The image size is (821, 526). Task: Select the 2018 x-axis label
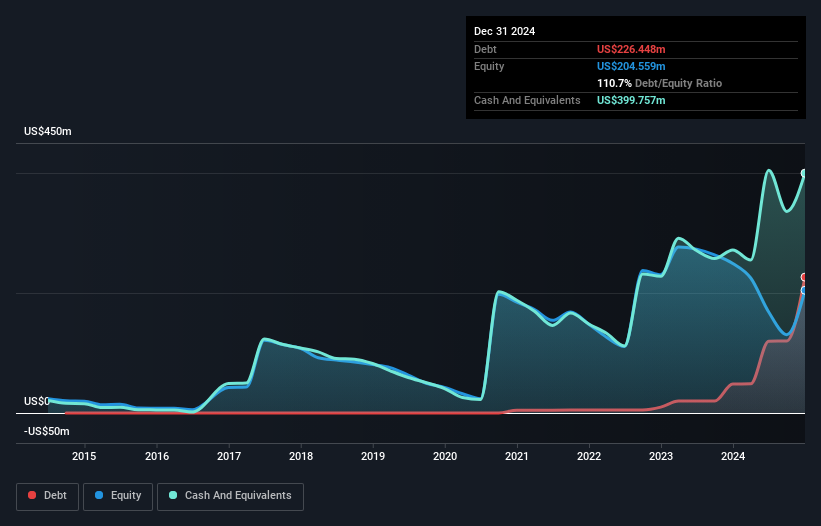click(301, 456)
